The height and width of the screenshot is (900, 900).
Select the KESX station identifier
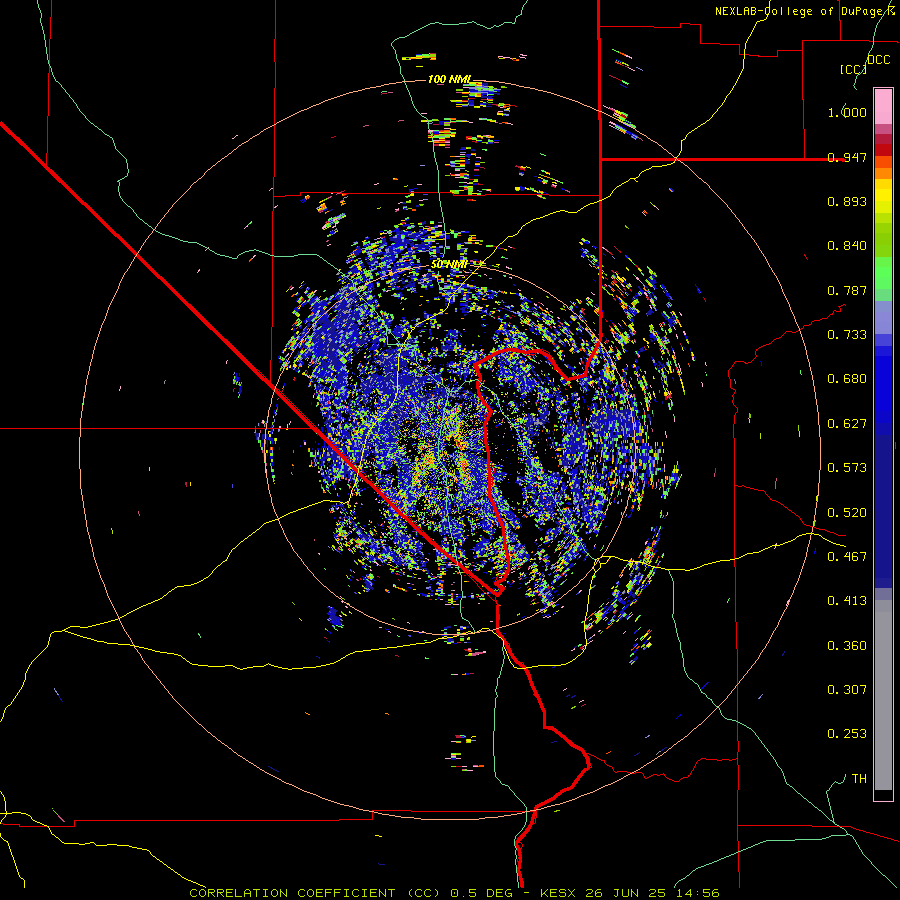(x=560, y=893)
